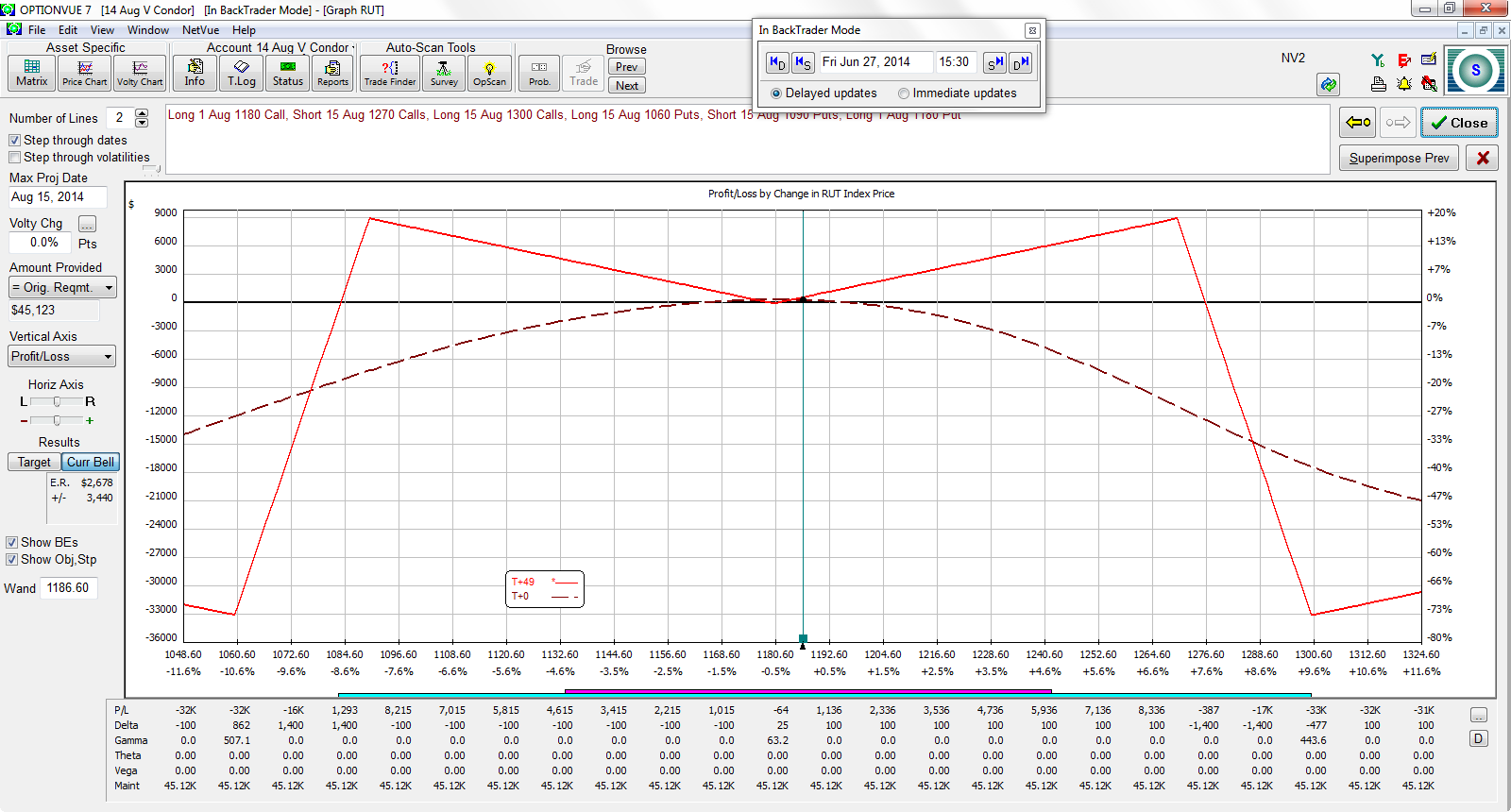Image resolution: width=1511 pixels, height=812 pixels.
Task: Click the horizontal axis L-R slider
Action: click(x=57, y=401)
